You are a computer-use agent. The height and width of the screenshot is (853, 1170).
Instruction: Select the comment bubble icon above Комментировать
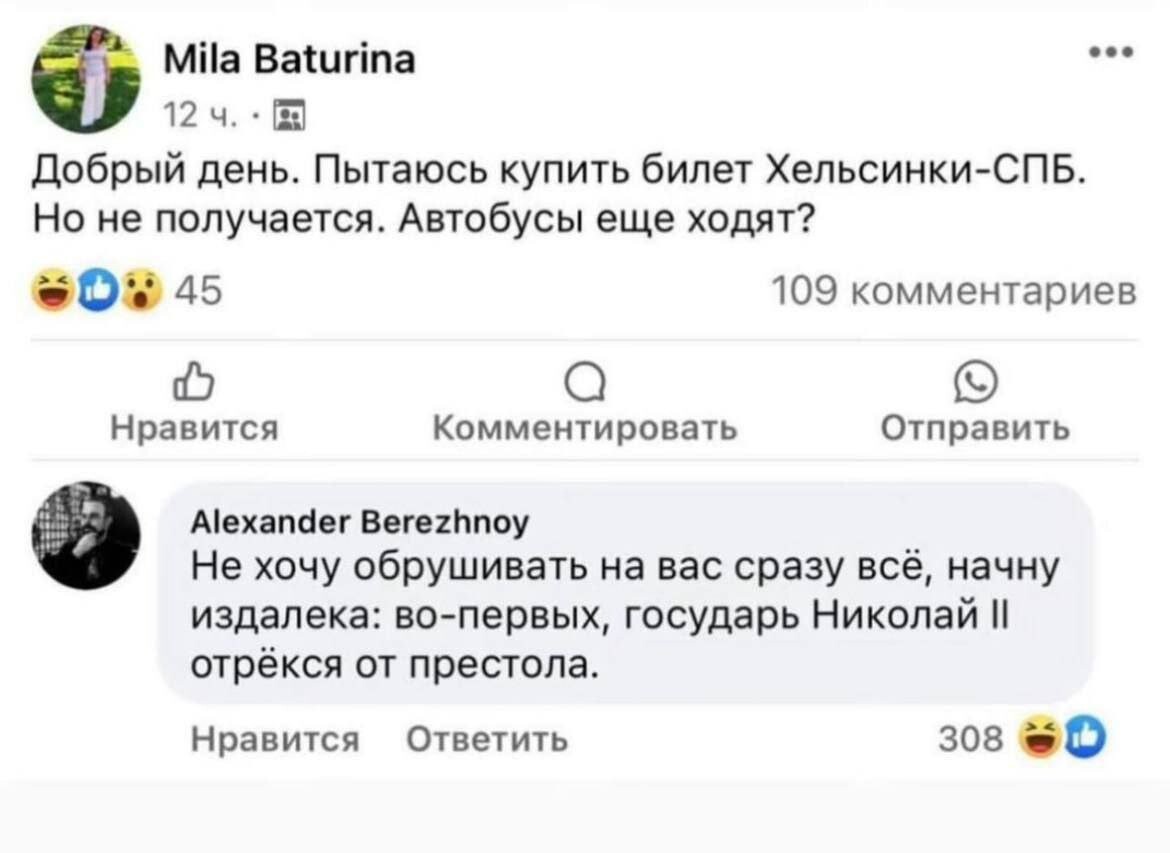(x=587, y=383)
